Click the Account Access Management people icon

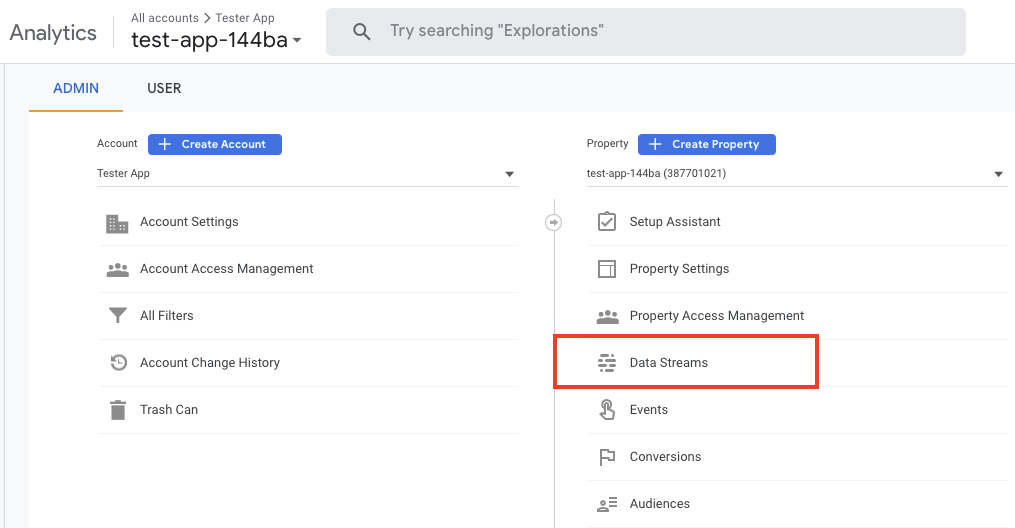[117, 270]
